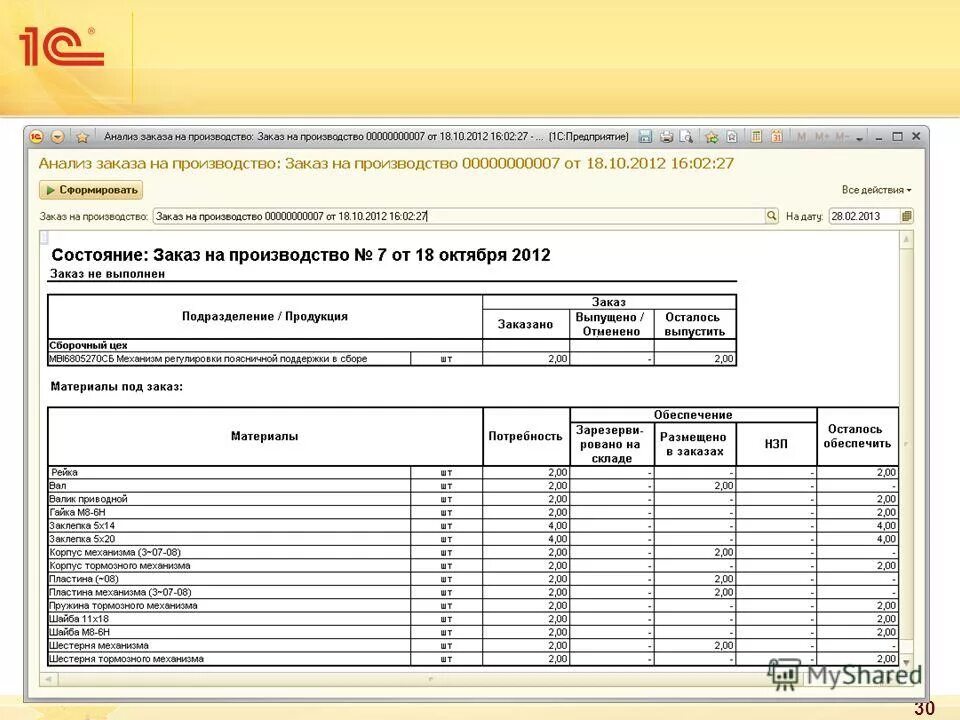
Task: Select the Валик приводной material row
Action: point(473,499)
